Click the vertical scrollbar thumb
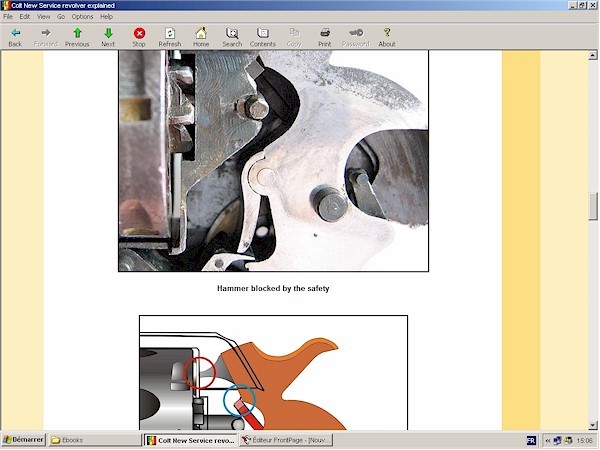 coord(593,207)
